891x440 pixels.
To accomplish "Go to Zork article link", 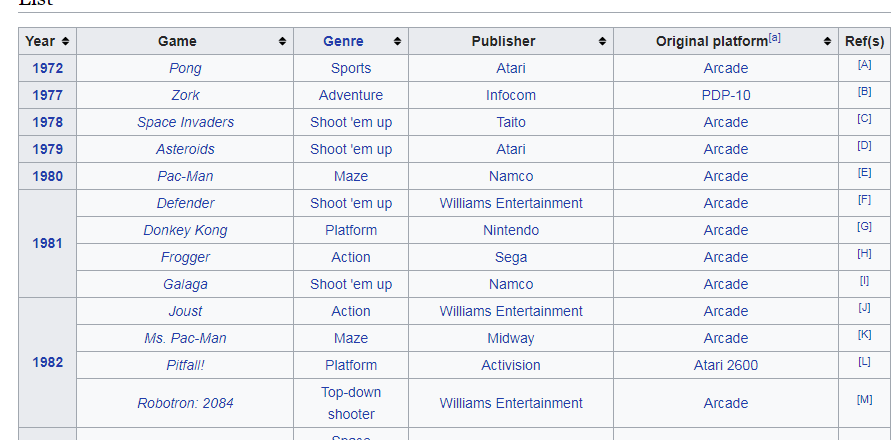I will point(185,95).
